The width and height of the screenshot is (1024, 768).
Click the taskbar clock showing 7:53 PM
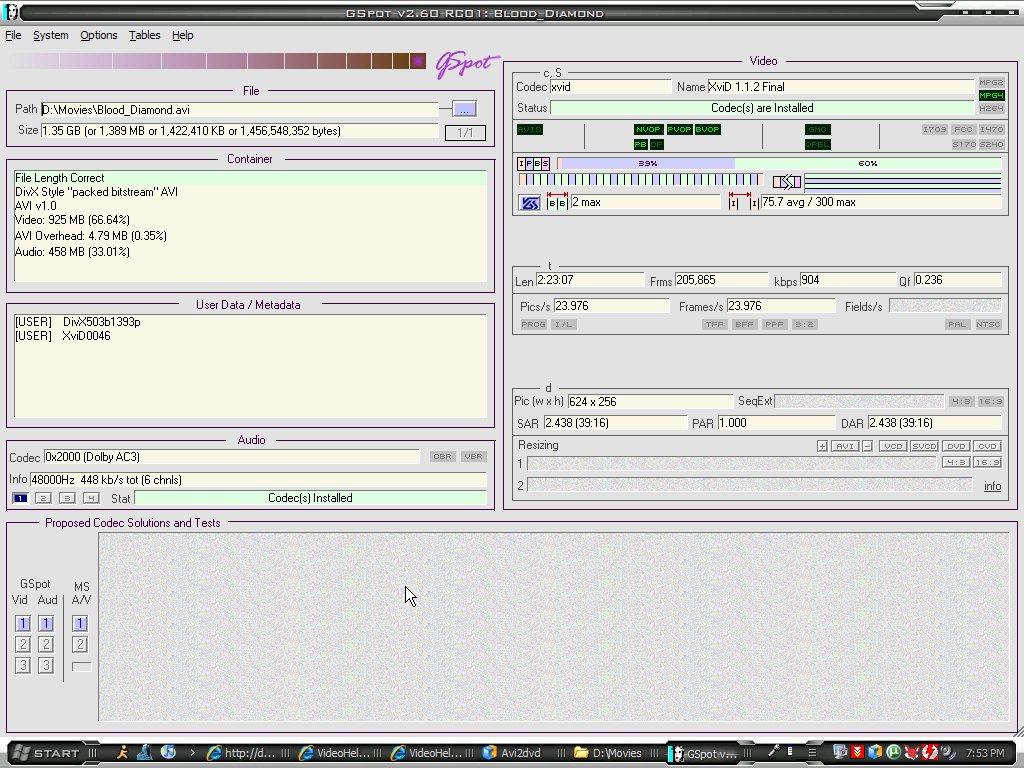(x=985, y=753)
